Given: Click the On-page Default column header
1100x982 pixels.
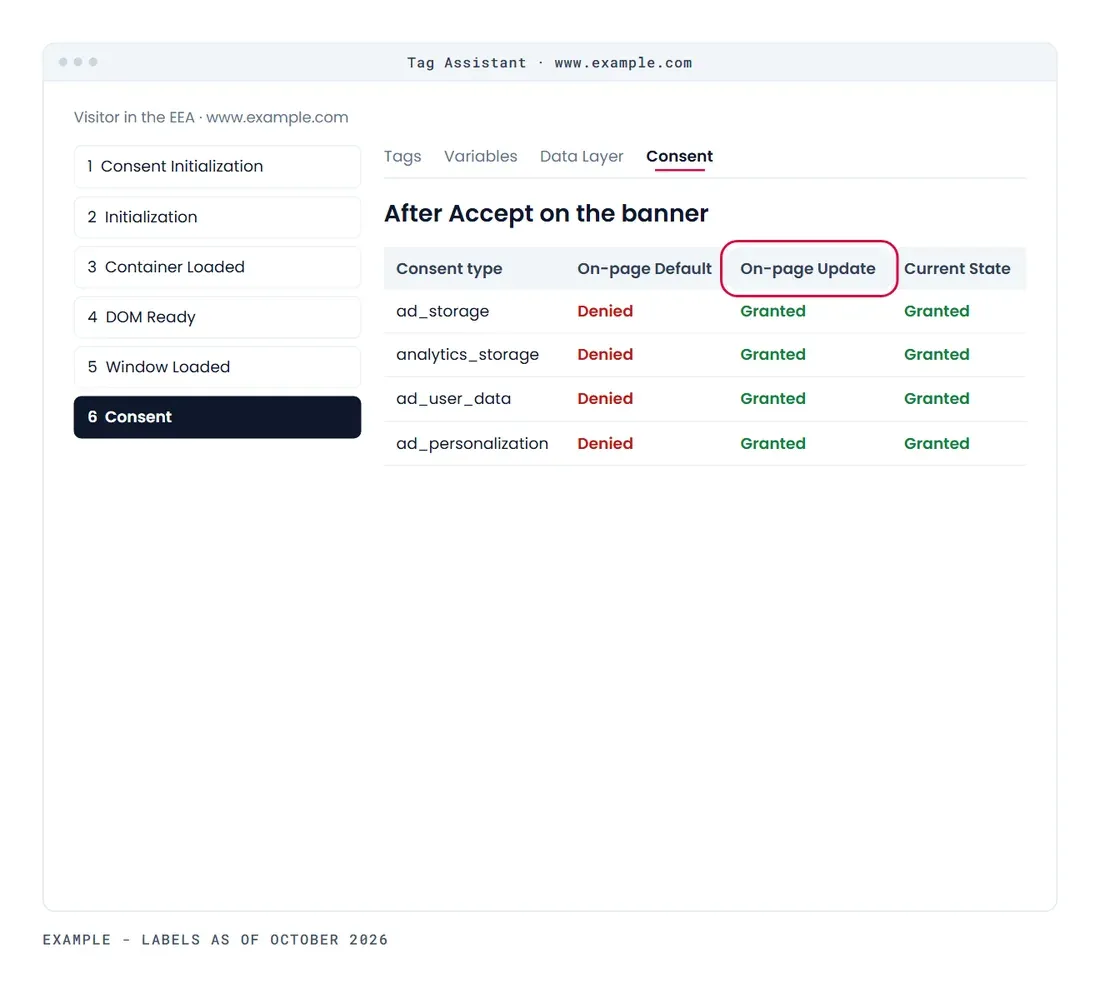Looking at the screenshot, I should click(644, 269).
